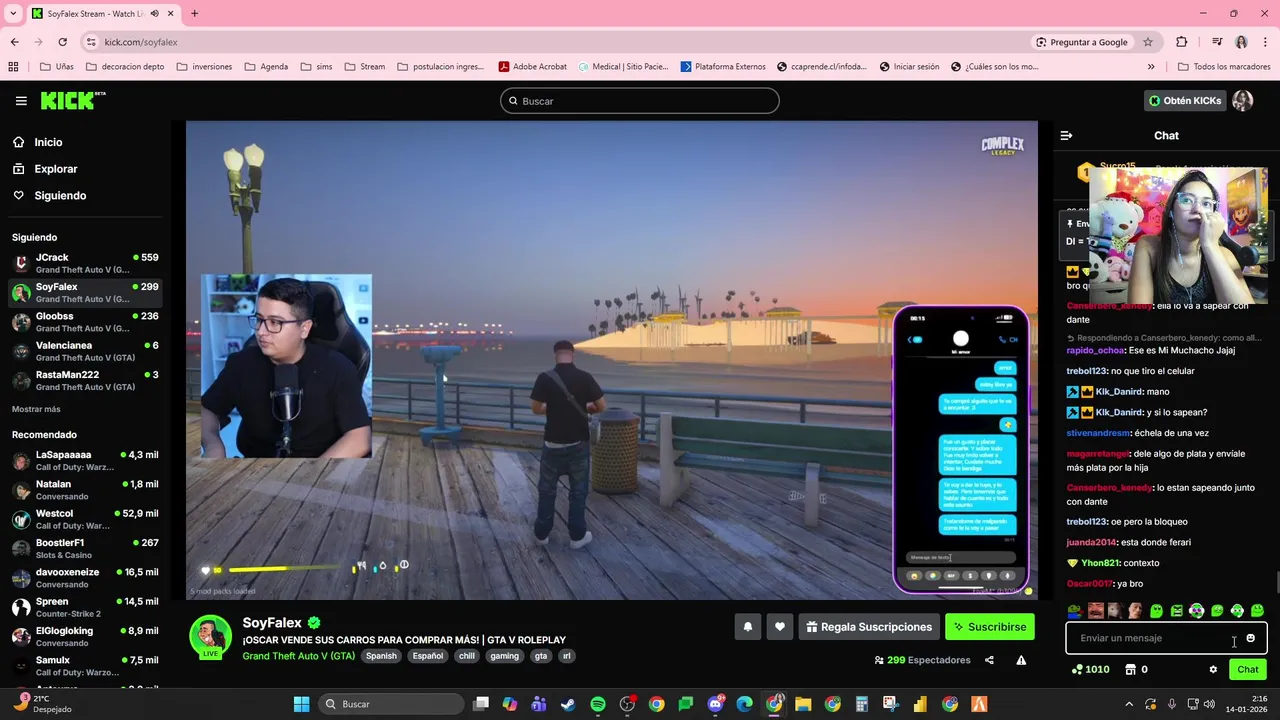Report the stream with the warning icon

click(1021, 660)
